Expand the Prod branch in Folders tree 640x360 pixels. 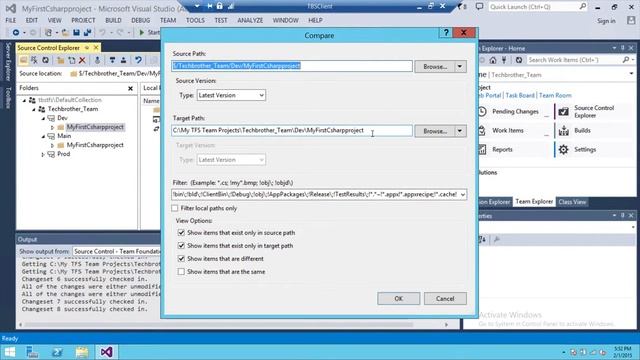point(43,154)
